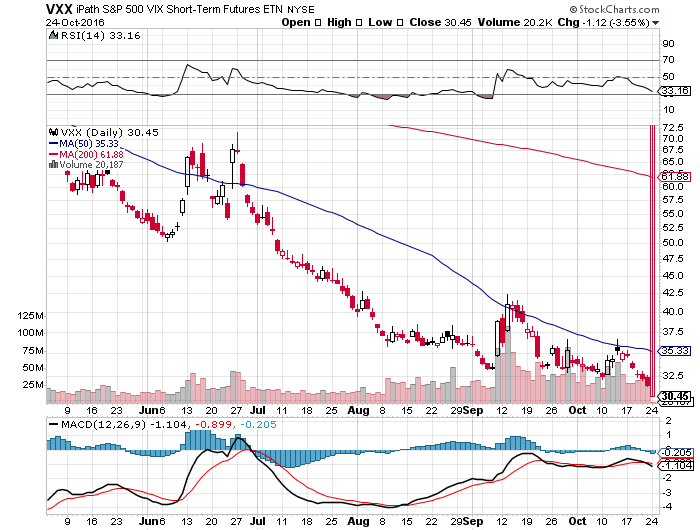Click the 100M volume axis label
700x530 pixels.
coord(30,333)
